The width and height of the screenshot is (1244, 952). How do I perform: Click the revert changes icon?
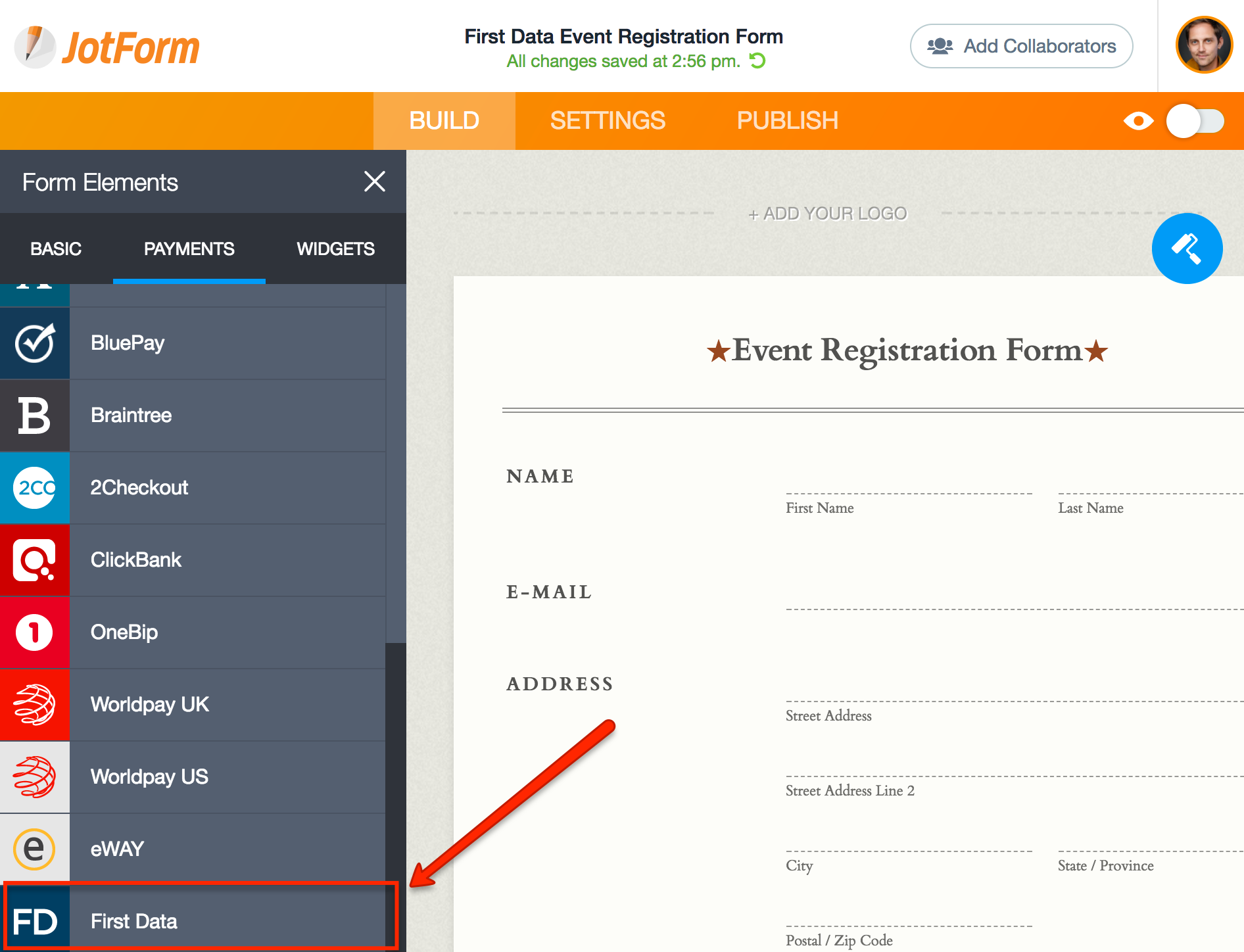tap(757, 61)
